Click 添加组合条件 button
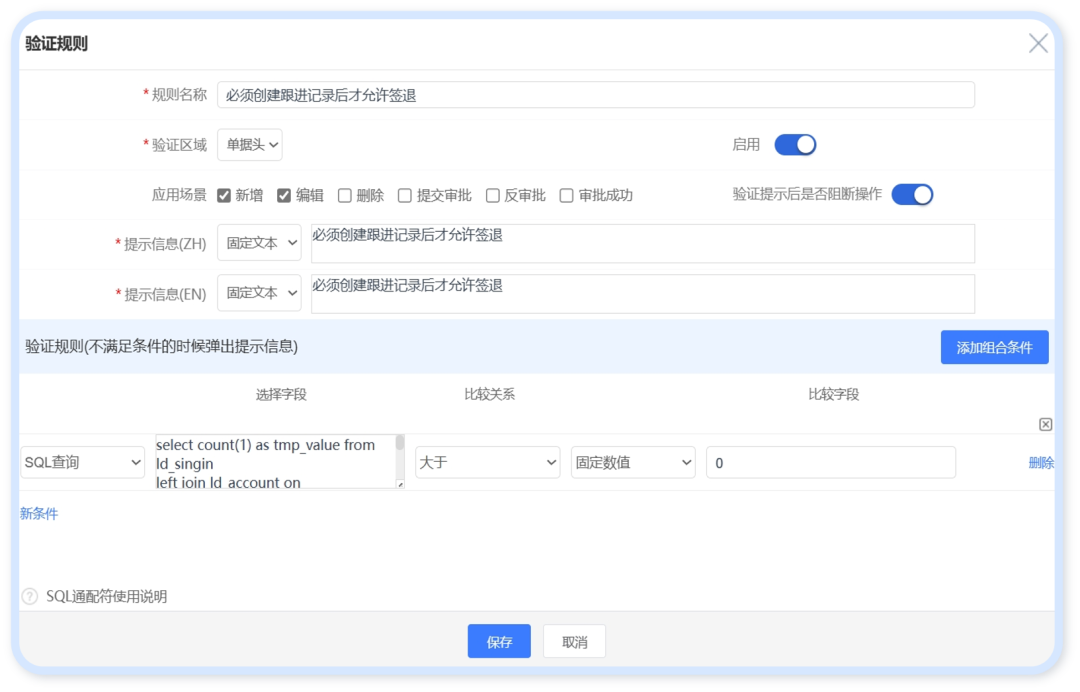 (994, 347)
